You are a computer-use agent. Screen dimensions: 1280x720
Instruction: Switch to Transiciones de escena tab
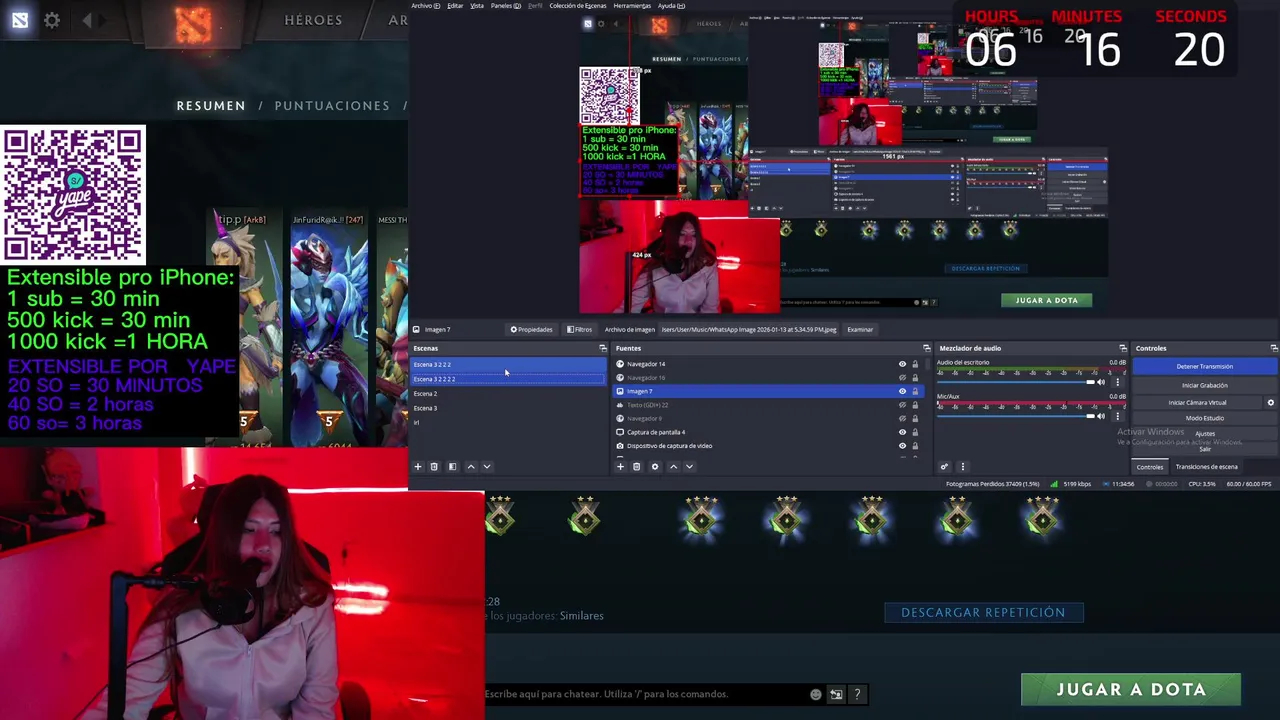tap(1206, 467)
